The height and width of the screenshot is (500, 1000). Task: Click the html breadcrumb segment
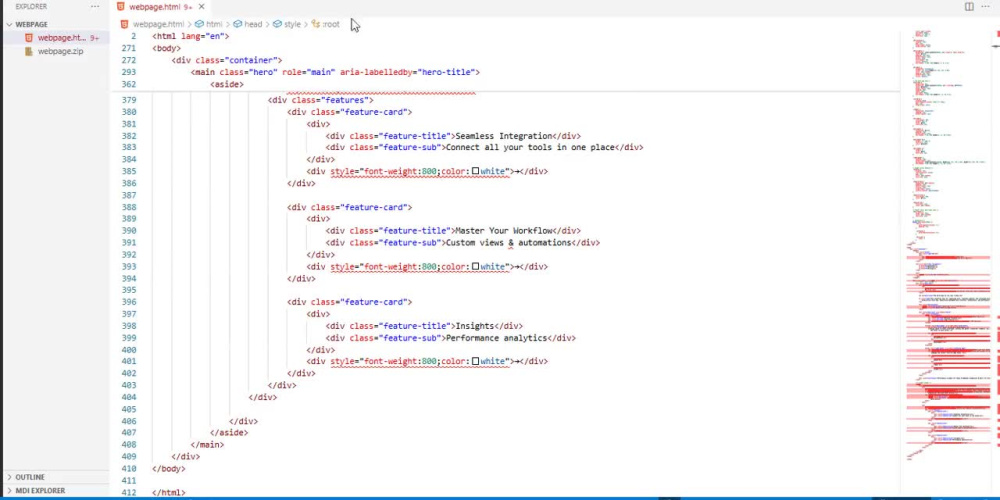(214, 24)
